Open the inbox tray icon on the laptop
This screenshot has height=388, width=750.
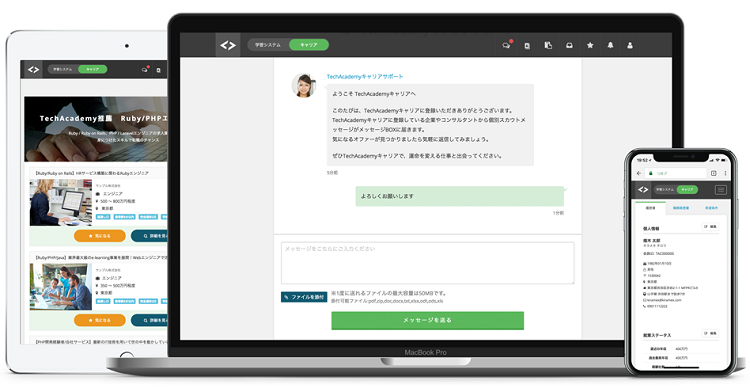569,45
